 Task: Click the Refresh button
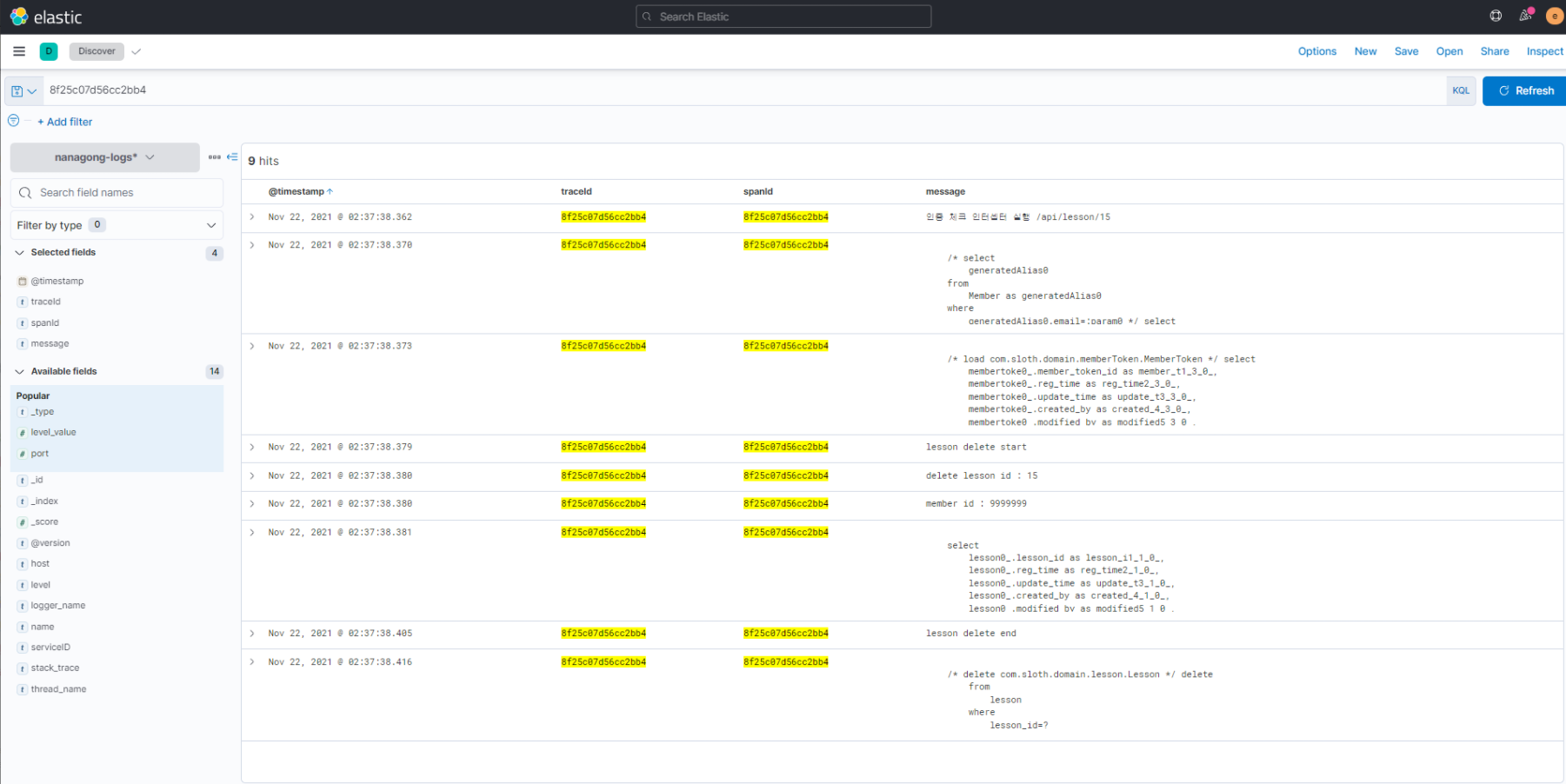click(x=1524, y=90)
